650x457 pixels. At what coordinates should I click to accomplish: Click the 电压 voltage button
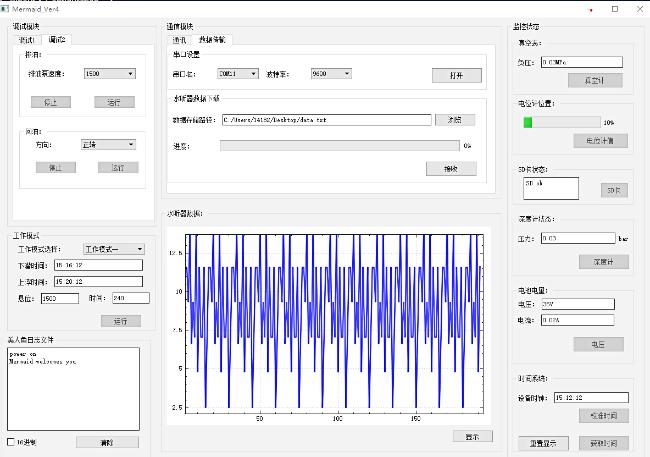point(598,344)
